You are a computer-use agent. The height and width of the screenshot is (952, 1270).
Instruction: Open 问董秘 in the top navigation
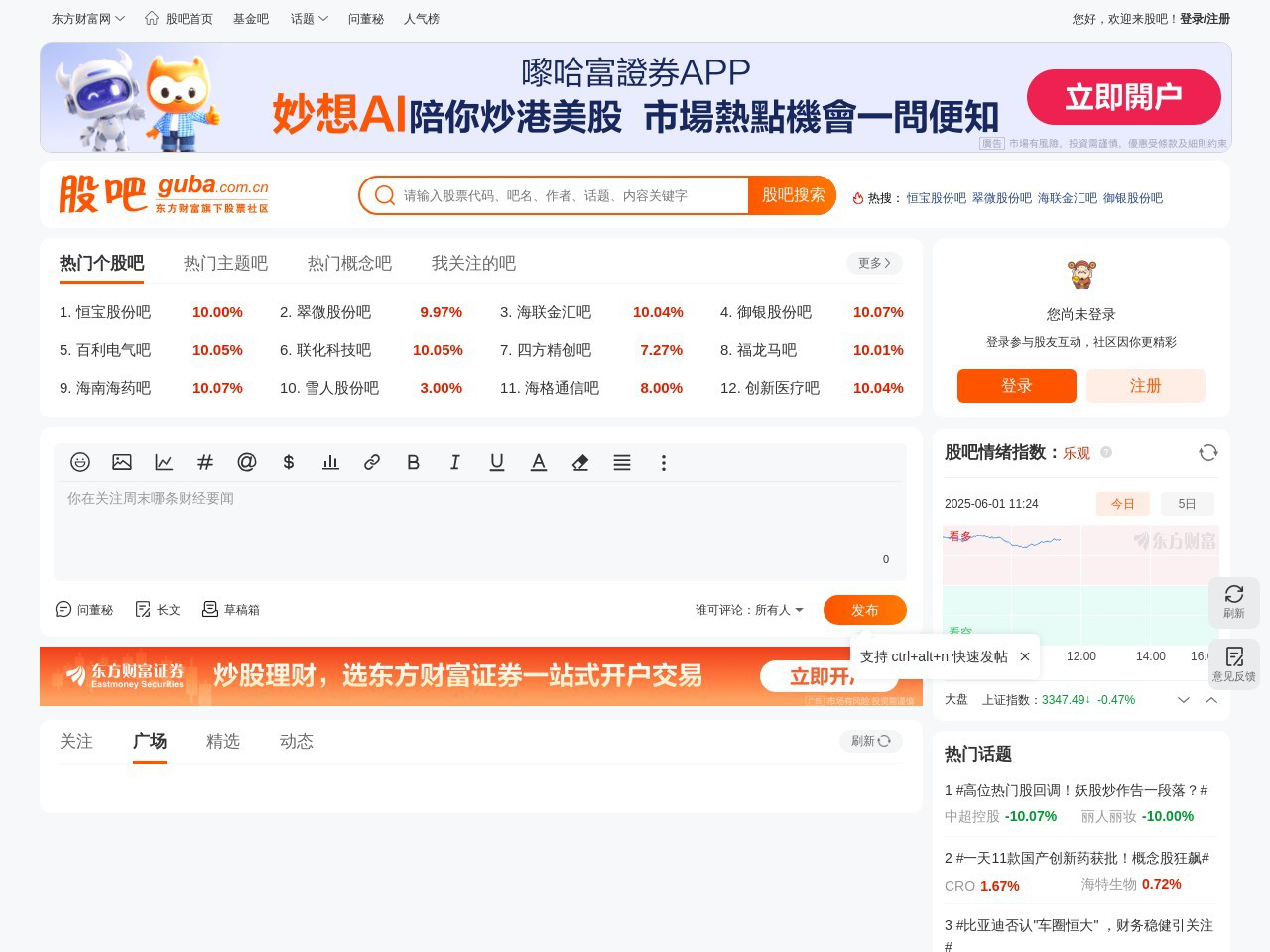click(x=366, y=18)
